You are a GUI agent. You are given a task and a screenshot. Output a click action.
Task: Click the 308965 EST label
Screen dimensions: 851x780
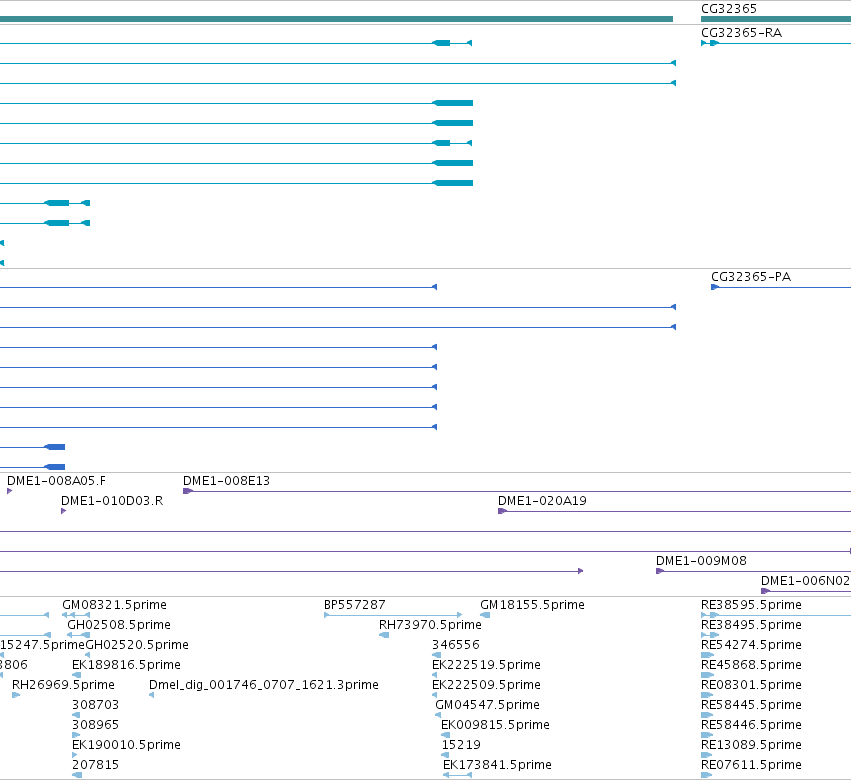coord(96,725)
